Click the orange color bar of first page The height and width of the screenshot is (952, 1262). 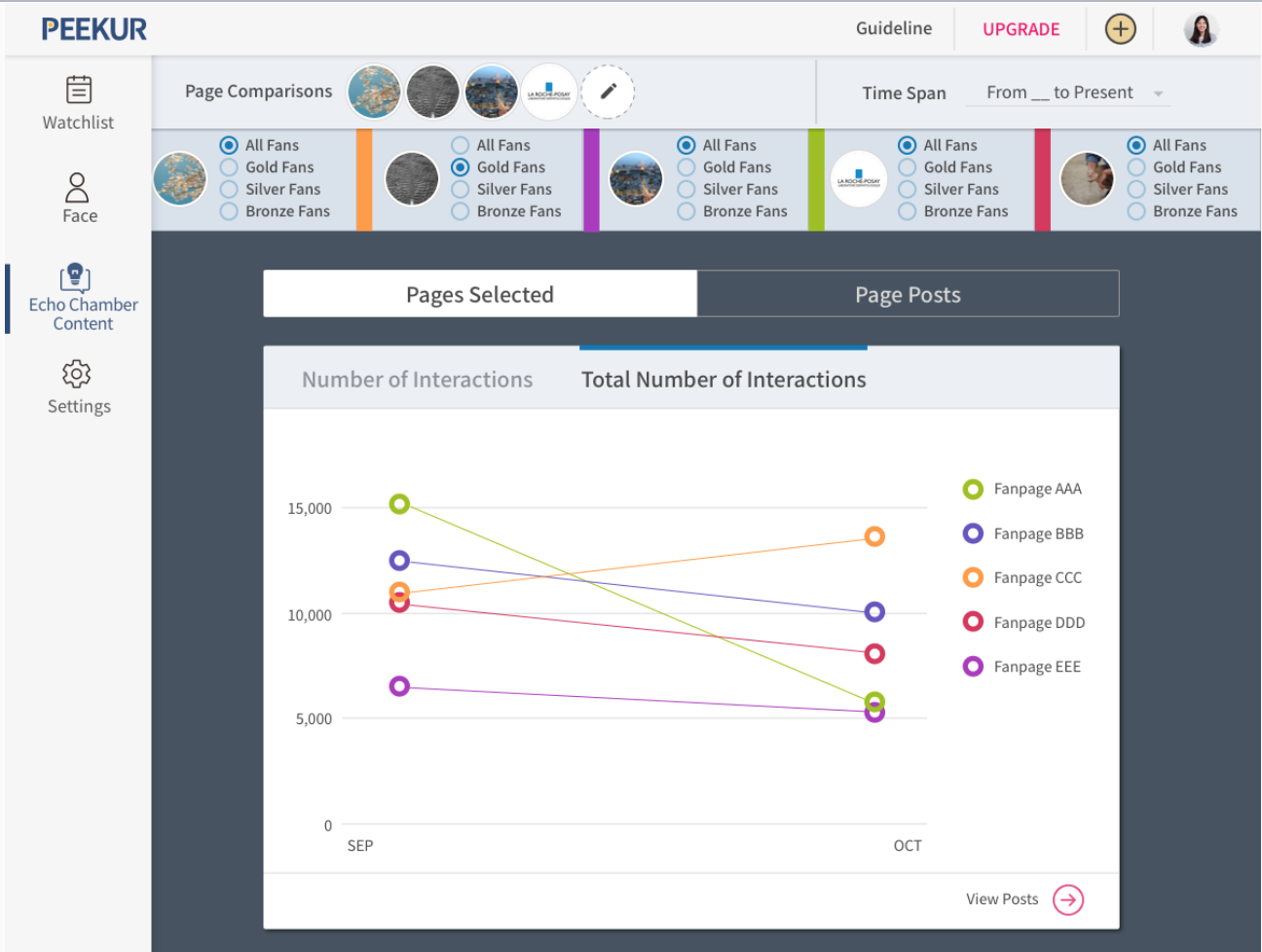[x=364, y=180]
